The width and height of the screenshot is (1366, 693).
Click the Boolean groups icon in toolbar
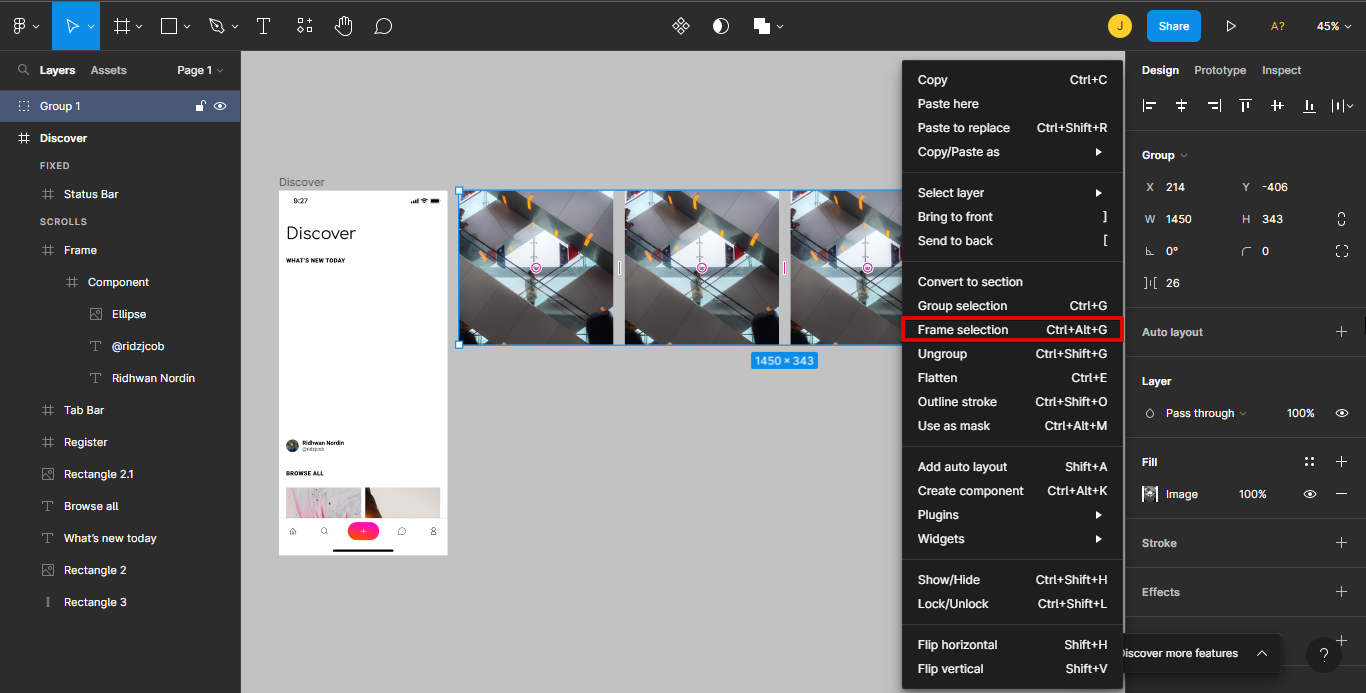(x=762, y=26)
